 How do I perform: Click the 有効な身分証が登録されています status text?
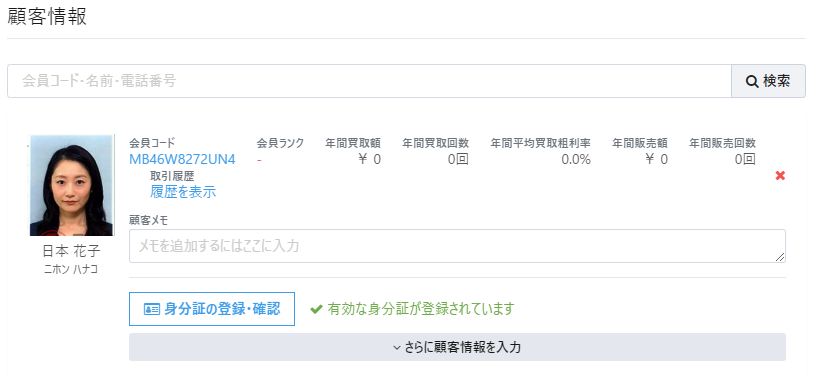[x=420, y=309]
